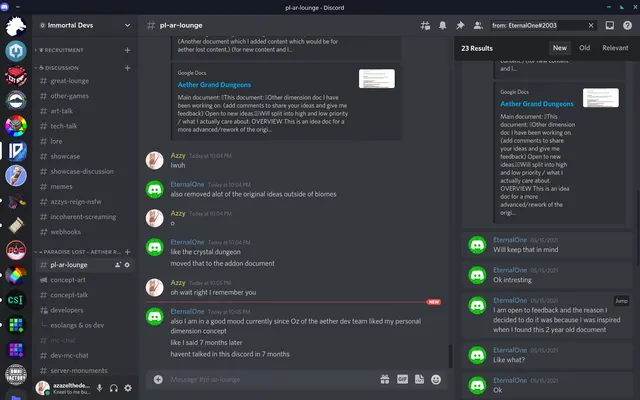Open the webhooks channel
This screenshot has height=400, width=640.
85,232
